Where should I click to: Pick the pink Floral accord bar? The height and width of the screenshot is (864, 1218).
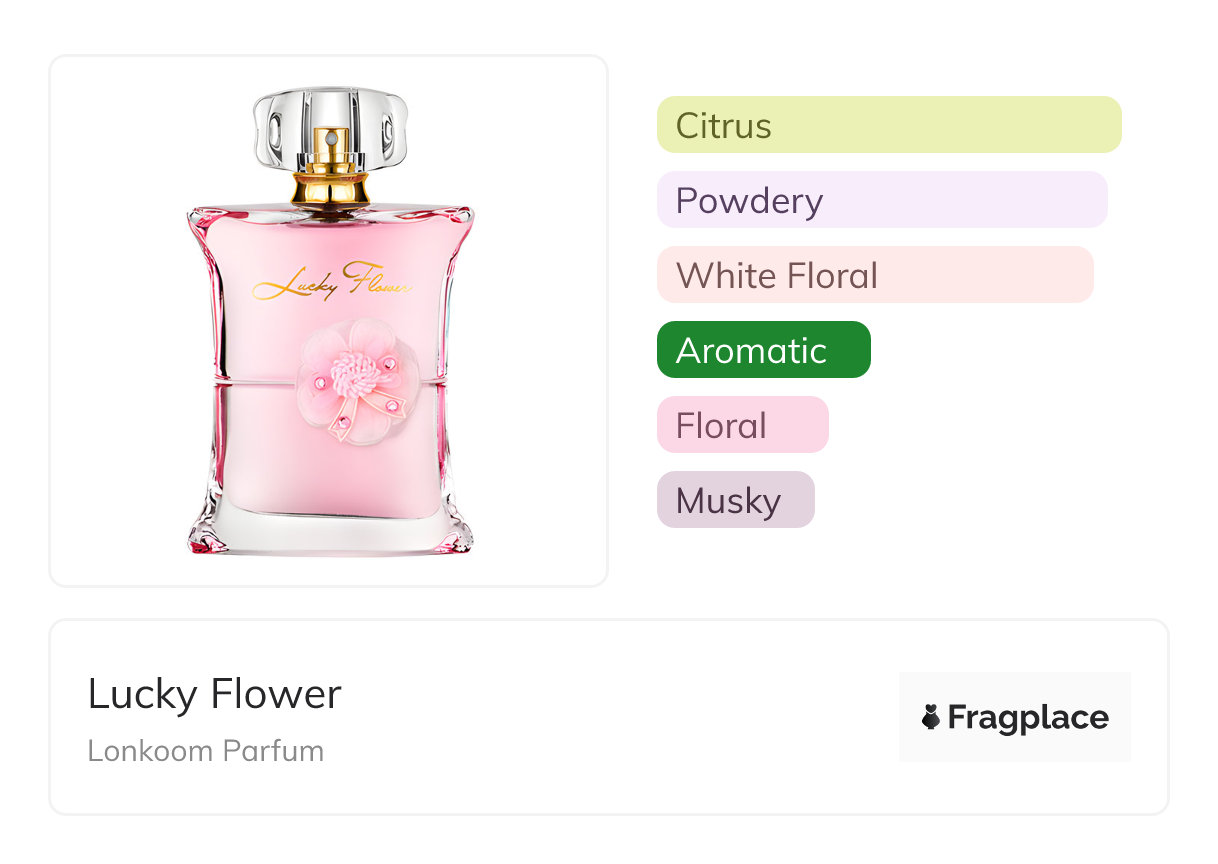pyautogui.click(x=742, y=425)
